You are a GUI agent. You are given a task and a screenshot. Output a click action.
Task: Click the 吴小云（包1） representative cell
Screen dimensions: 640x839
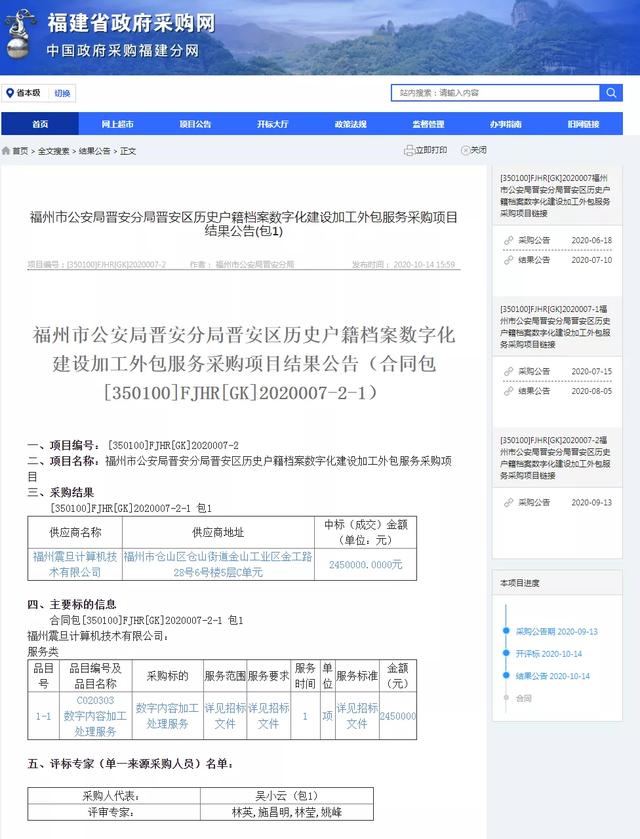pos(287,796)
